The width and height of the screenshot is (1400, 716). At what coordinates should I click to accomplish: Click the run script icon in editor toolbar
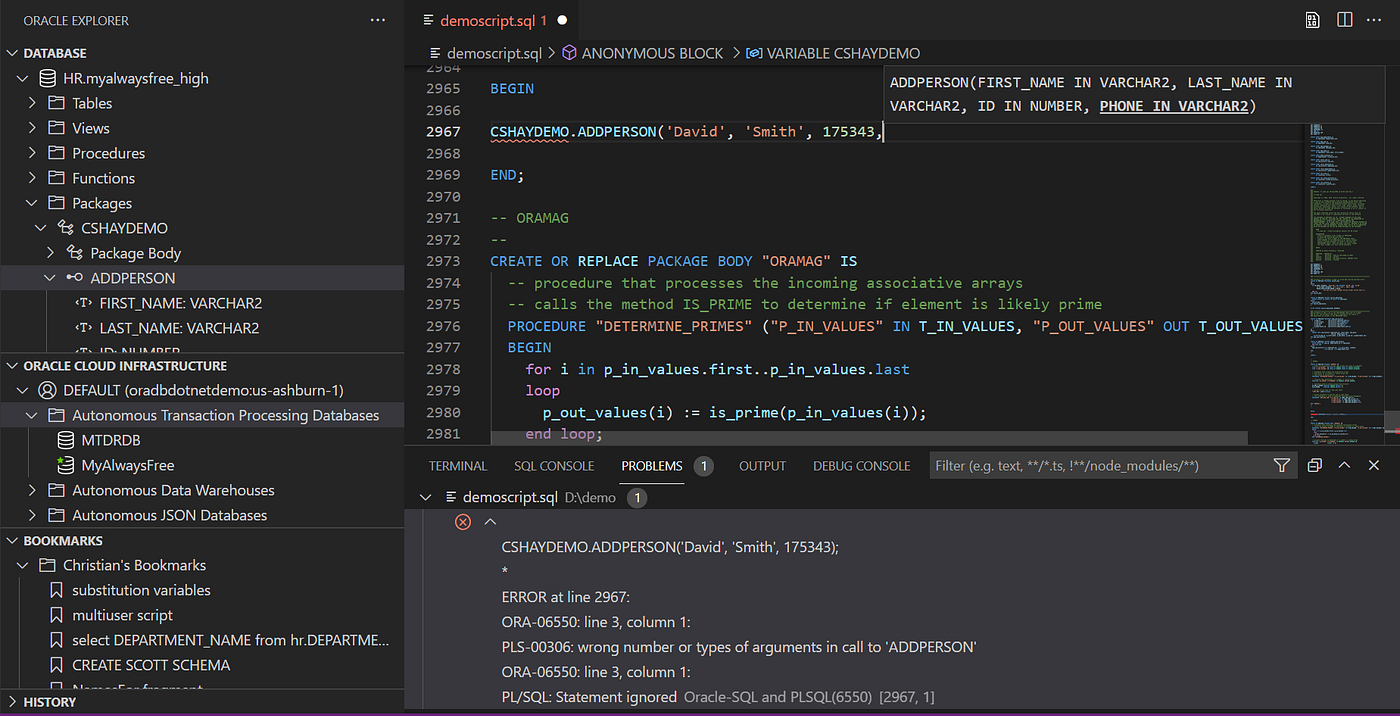(1312, 20)
